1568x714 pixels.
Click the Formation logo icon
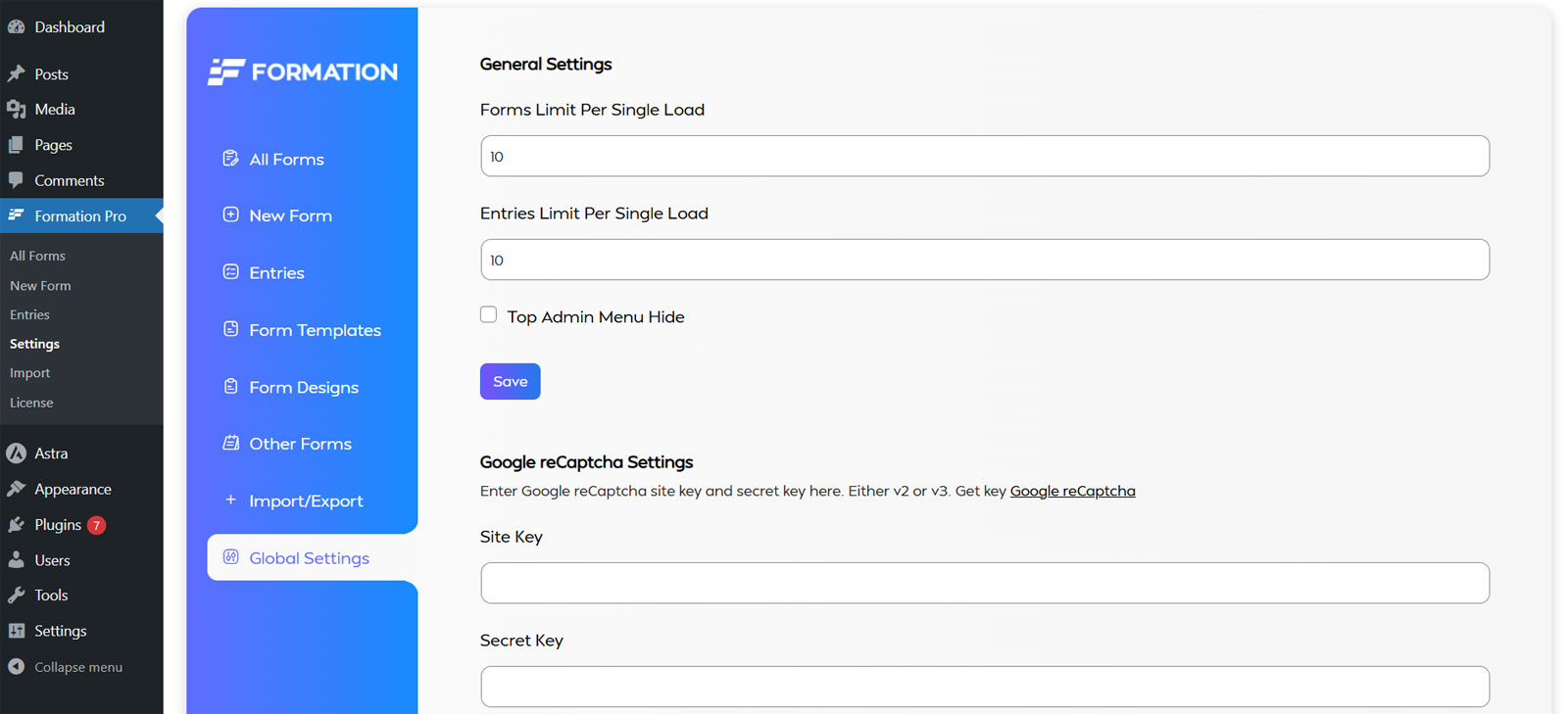pos(225,71)
